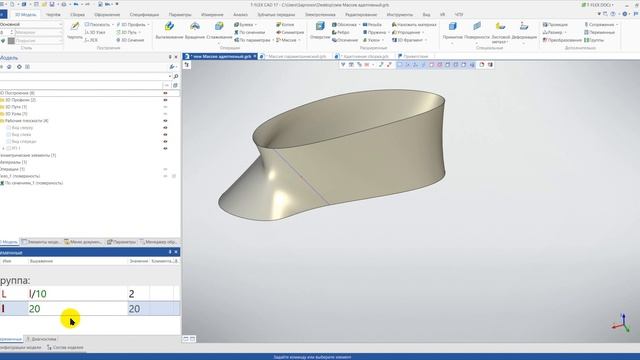Click the Пружина spring tool

coord(374,32)
